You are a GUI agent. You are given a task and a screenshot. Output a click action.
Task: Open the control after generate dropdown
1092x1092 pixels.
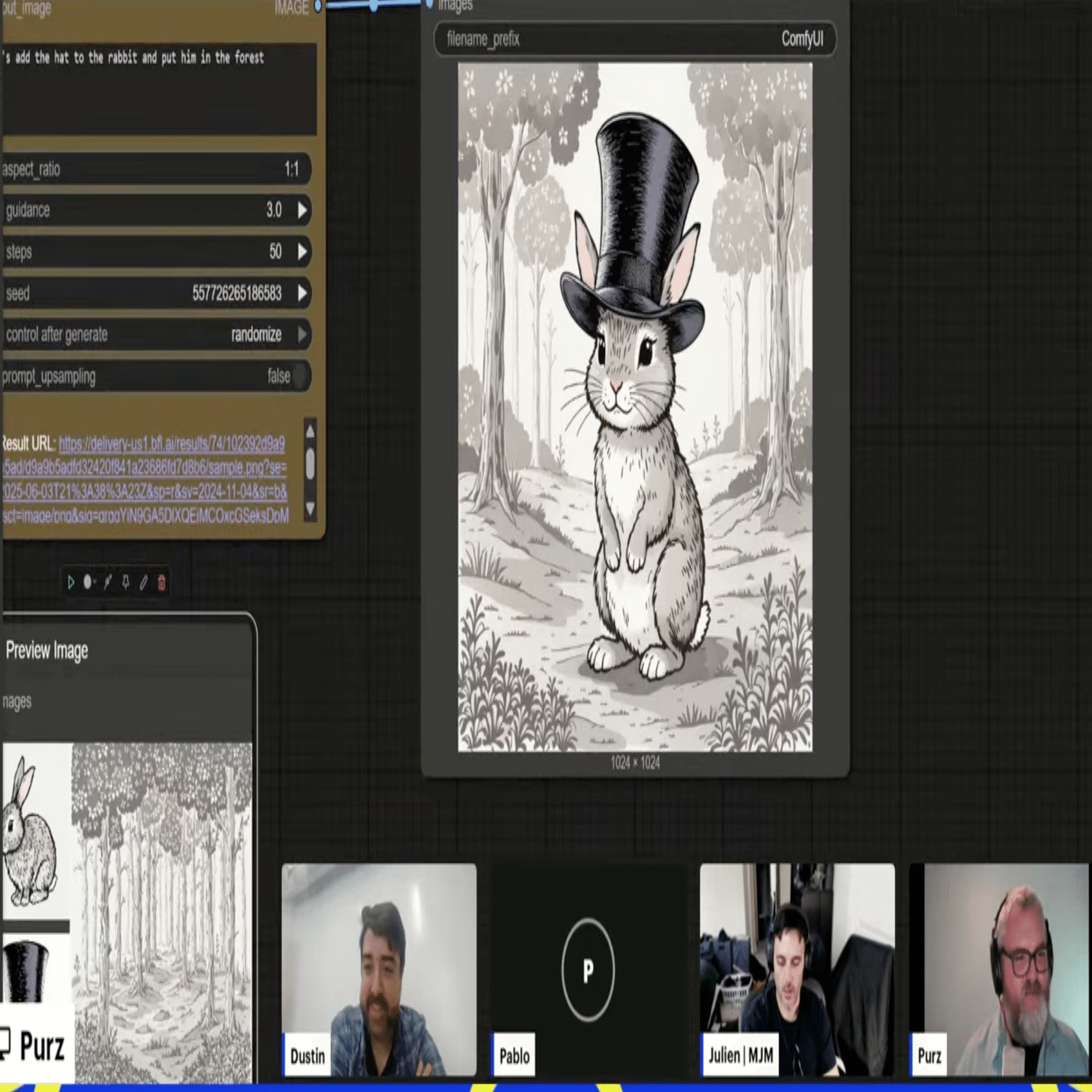(x=156, y=335)
